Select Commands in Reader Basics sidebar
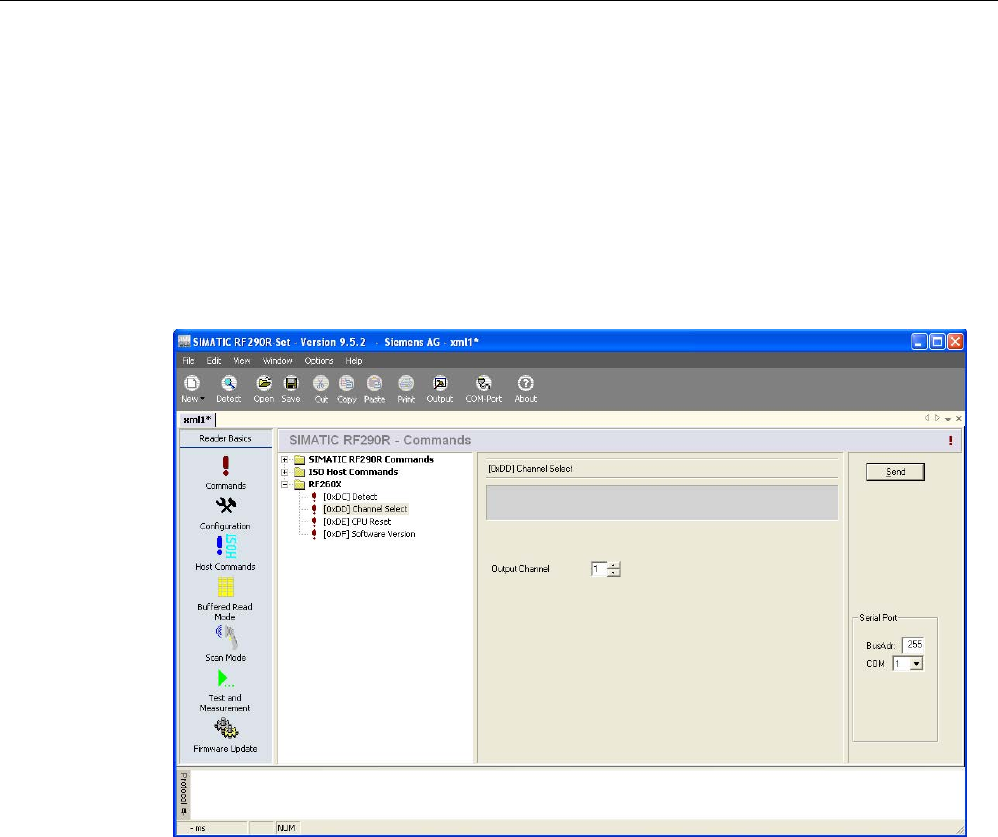This screenshot has width=998, height=837. (x=225, y=472)
